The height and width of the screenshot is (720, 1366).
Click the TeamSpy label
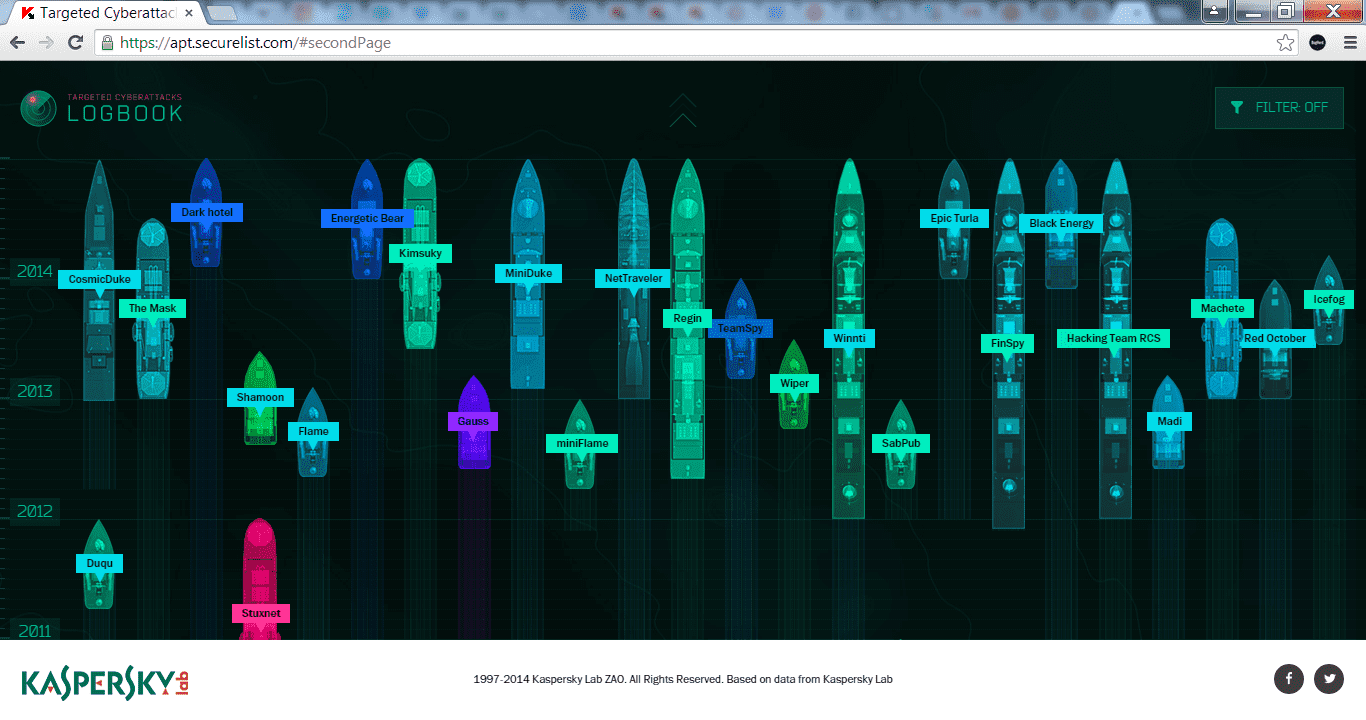(740, 328)
